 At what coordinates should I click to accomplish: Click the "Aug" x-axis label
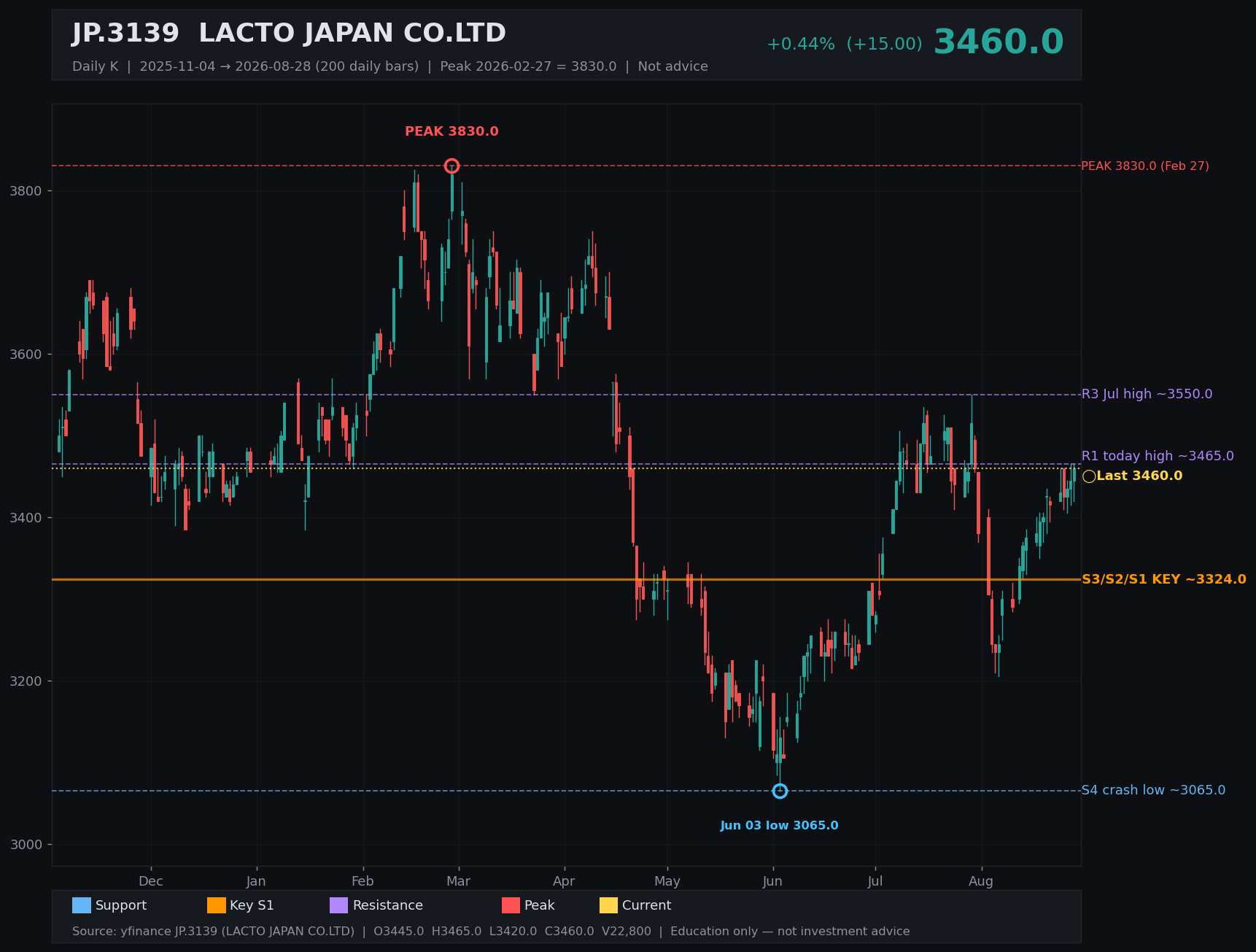981,881
